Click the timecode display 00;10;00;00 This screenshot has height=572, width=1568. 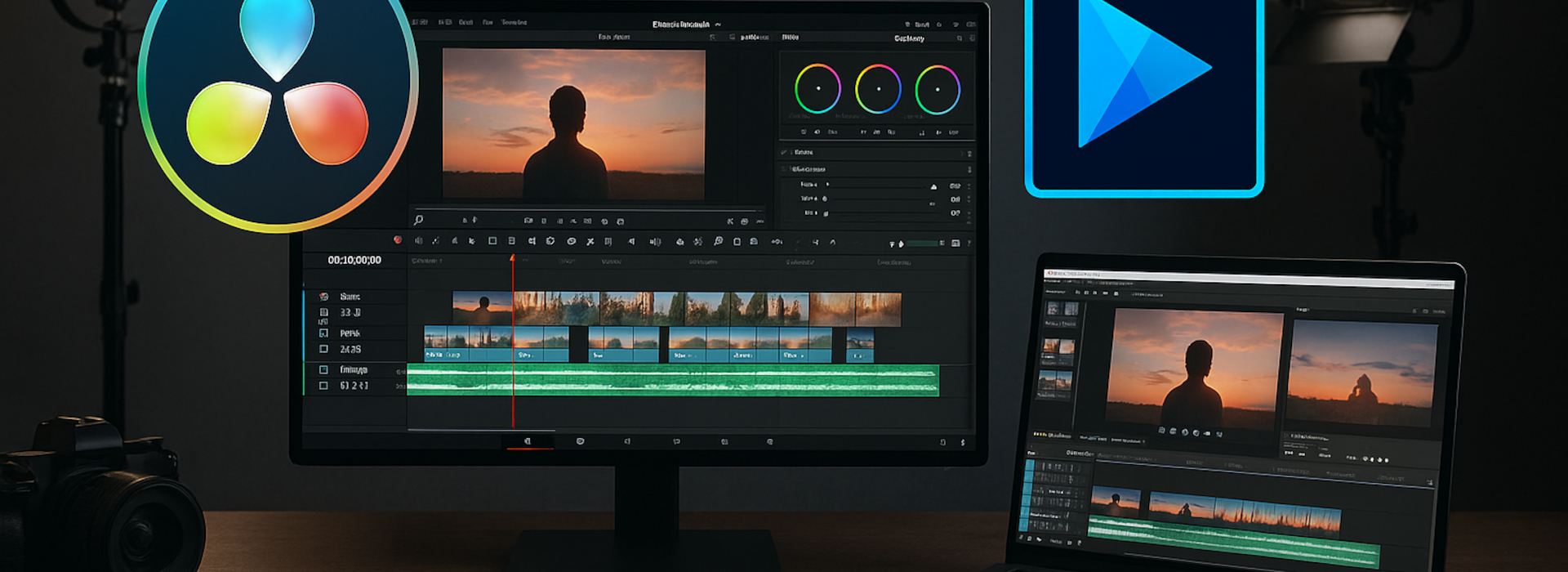354,261
